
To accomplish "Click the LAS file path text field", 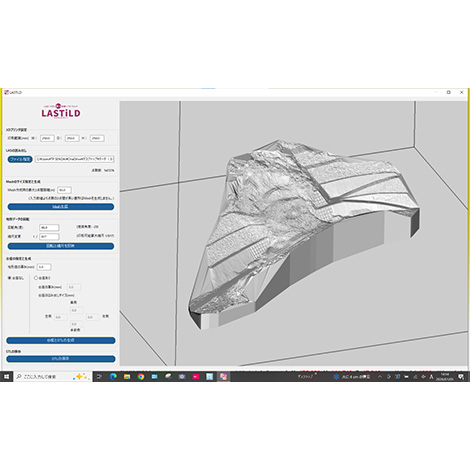I will [75, 159].
